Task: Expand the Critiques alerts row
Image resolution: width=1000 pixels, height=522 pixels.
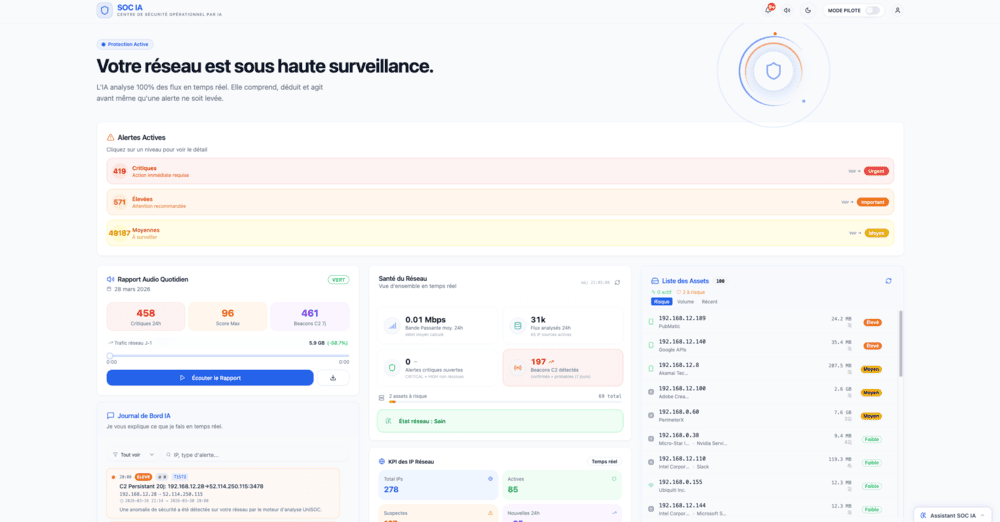Action: pos(500,171)
